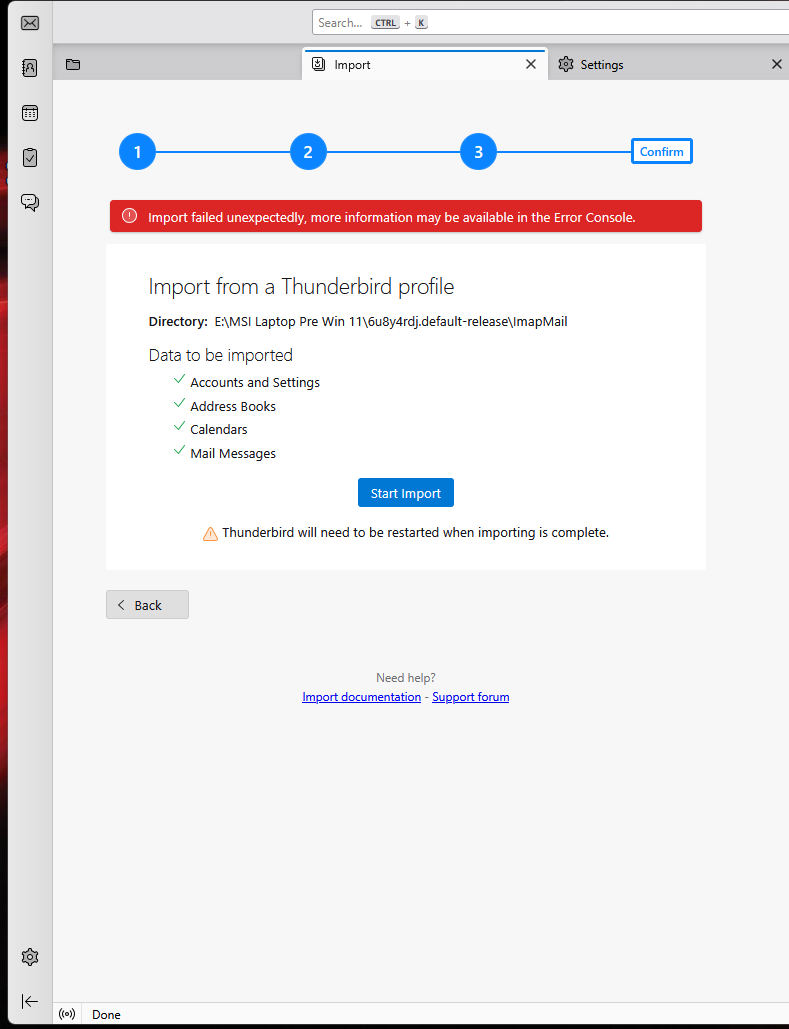
Task: Click the online status icon in status bar
Action: pyautogui.click(x=67, y=1014)
